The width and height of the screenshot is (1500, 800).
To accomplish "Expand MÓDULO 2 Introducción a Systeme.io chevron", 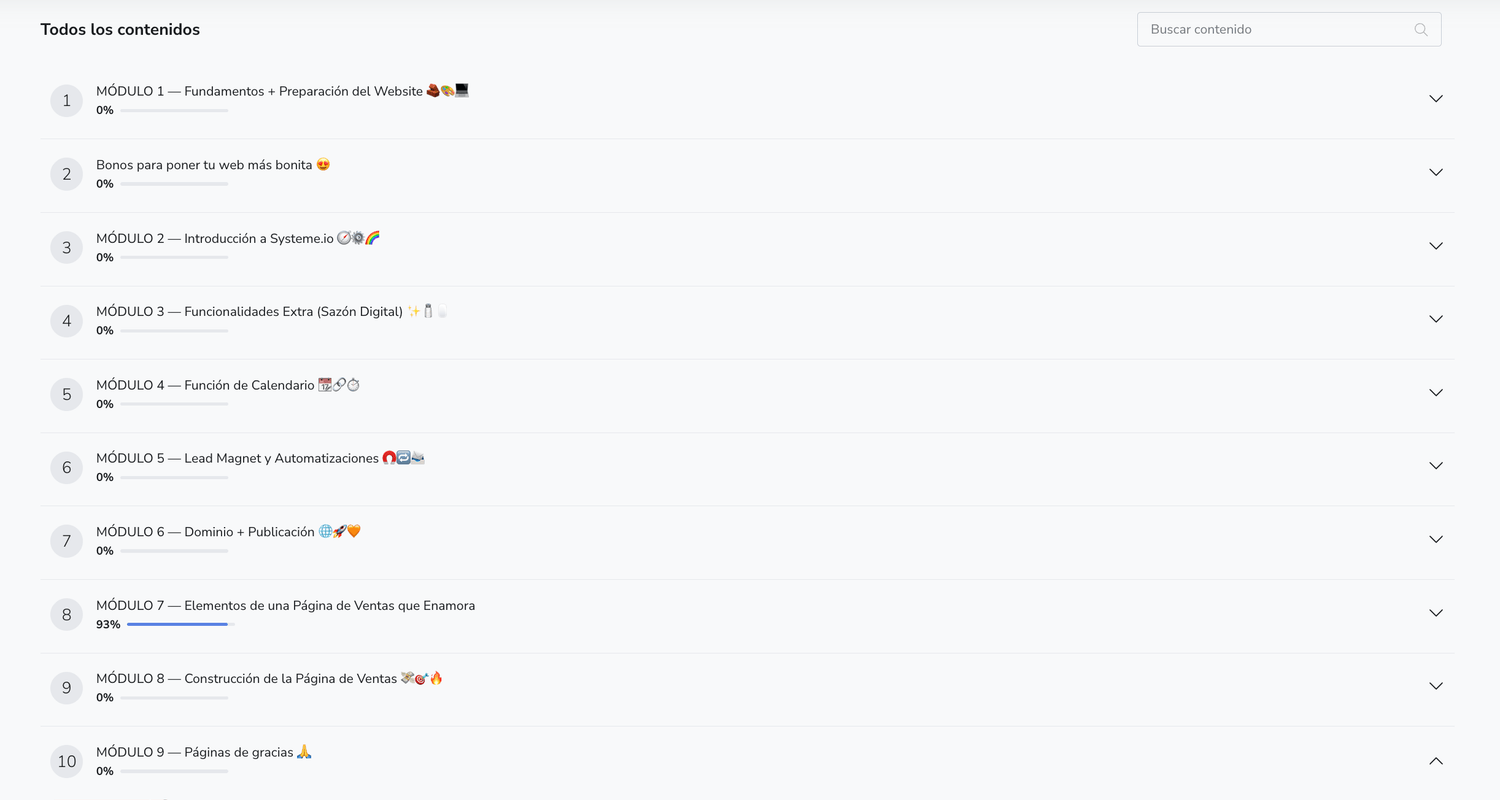I will tap(1436, 246).
